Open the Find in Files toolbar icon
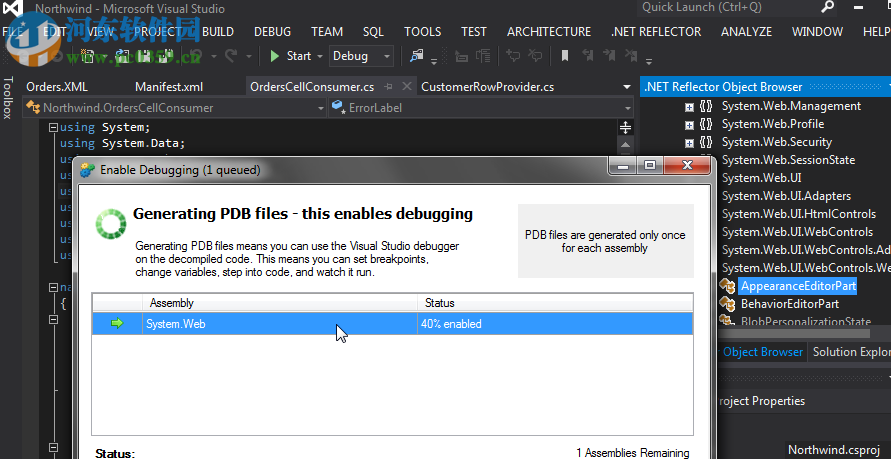Viewport: 891px width, 459px height. tap(417, 56)
